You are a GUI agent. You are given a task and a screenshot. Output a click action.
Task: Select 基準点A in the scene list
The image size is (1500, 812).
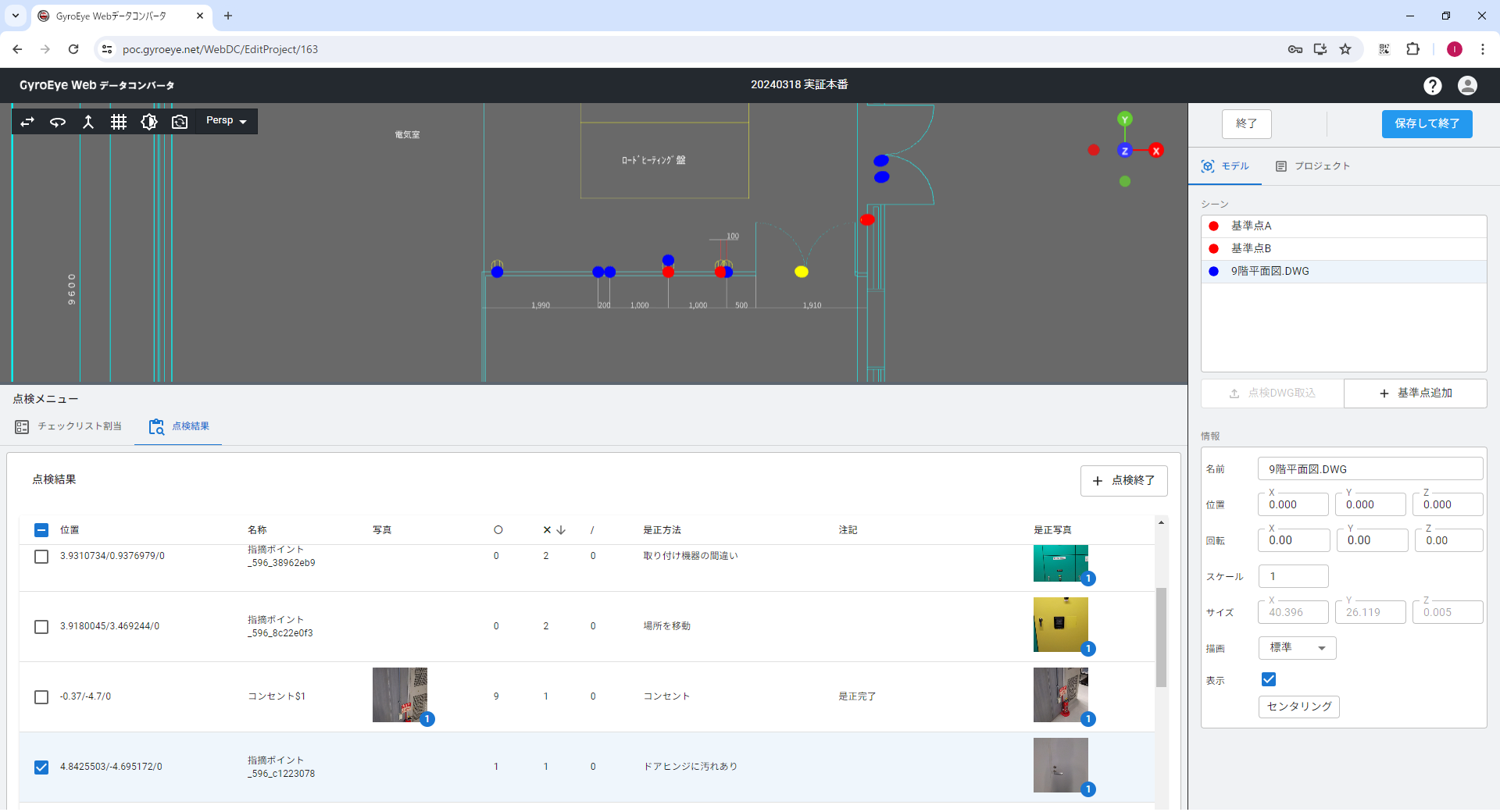[1344, 226]
